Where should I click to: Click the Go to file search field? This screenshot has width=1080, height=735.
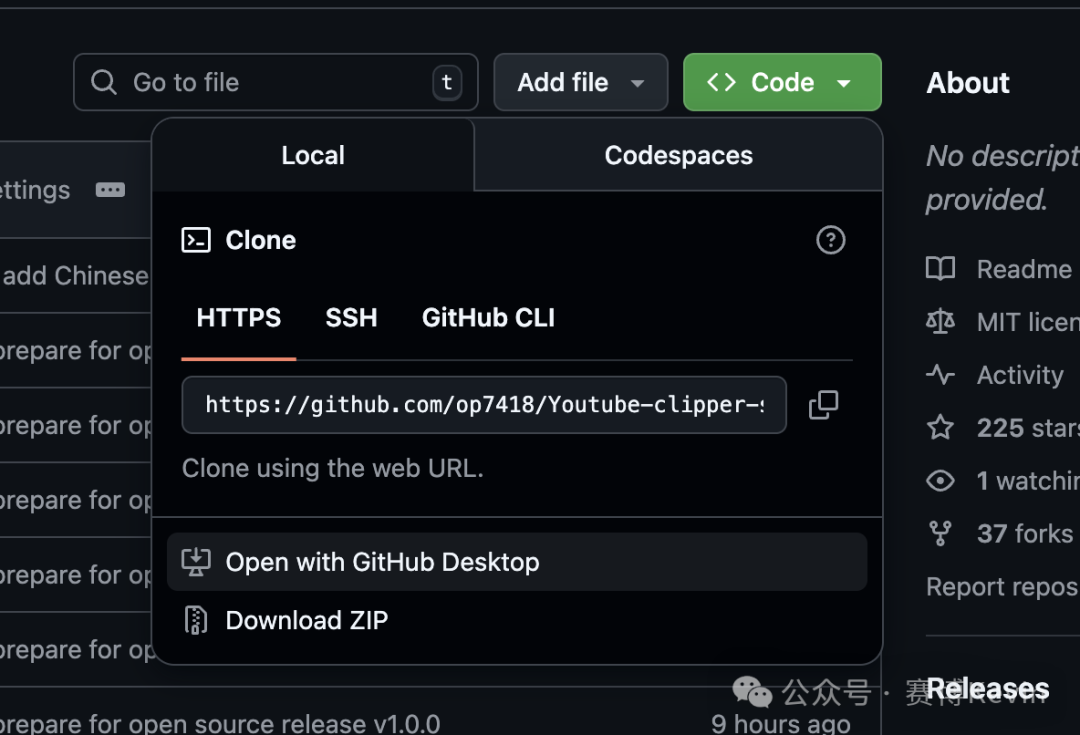[x=270, y=82]
